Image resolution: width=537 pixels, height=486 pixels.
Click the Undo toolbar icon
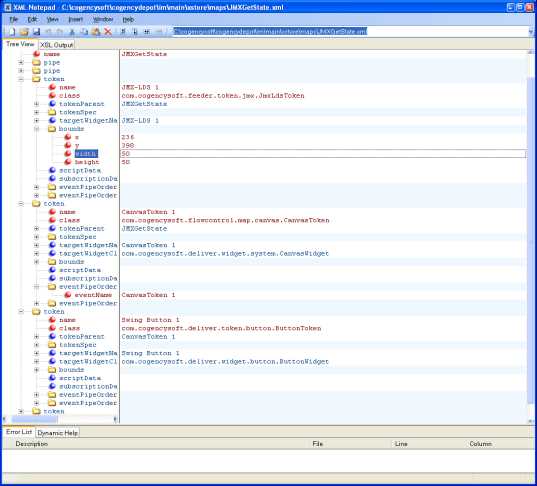coord(48,32)
